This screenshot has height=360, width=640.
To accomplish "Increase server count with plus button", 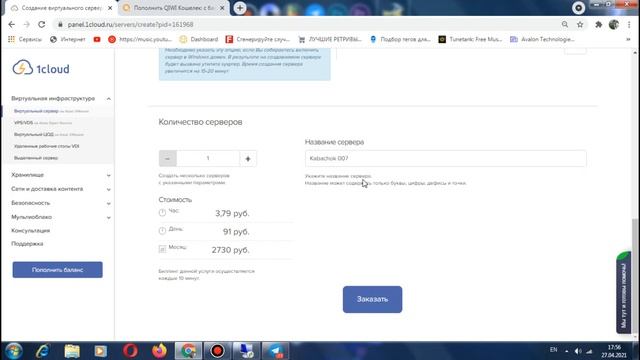I will coord(248,158).
